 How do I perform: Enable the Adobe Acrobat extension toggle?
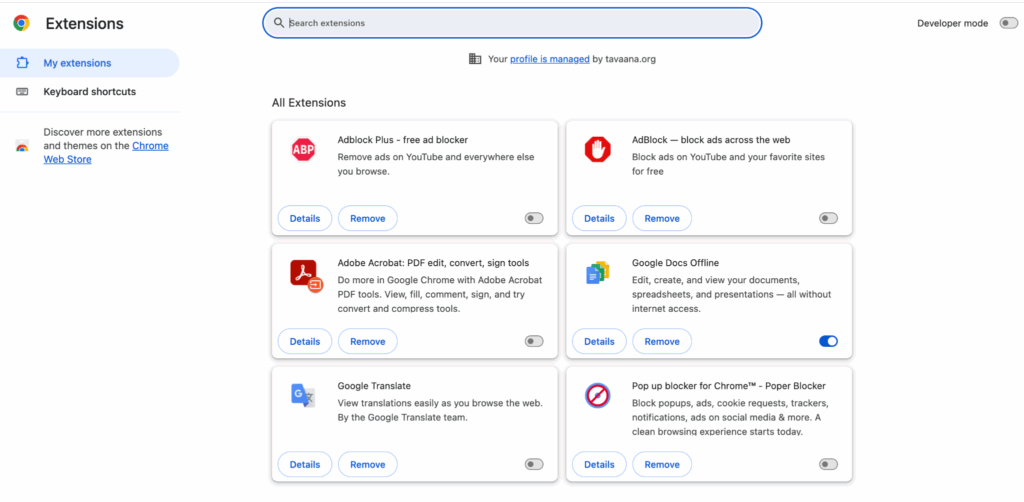coord(534,341)
